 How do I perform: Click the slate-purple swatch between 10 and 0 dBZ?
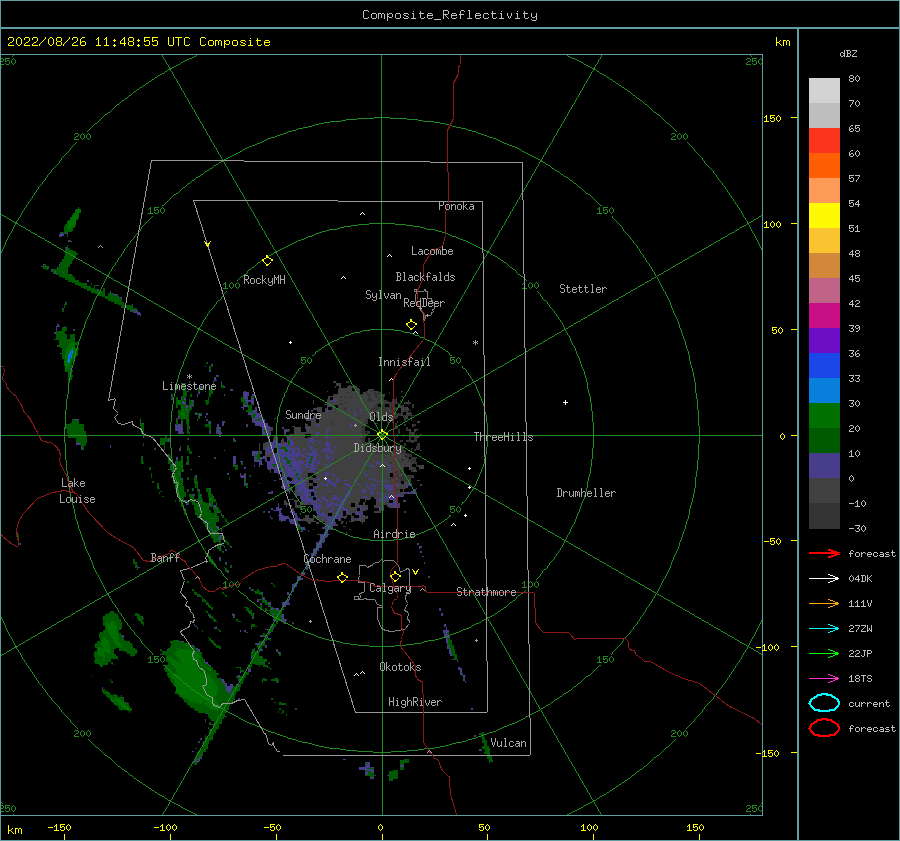pyautogui.click(x=824, y=466)
